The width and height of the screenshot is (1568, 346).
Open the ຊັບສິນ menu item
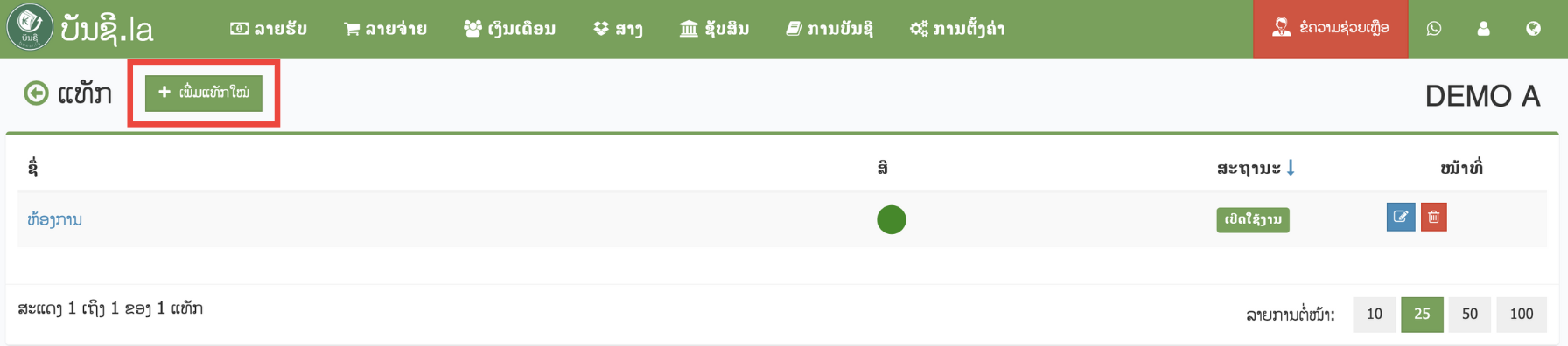714,29
